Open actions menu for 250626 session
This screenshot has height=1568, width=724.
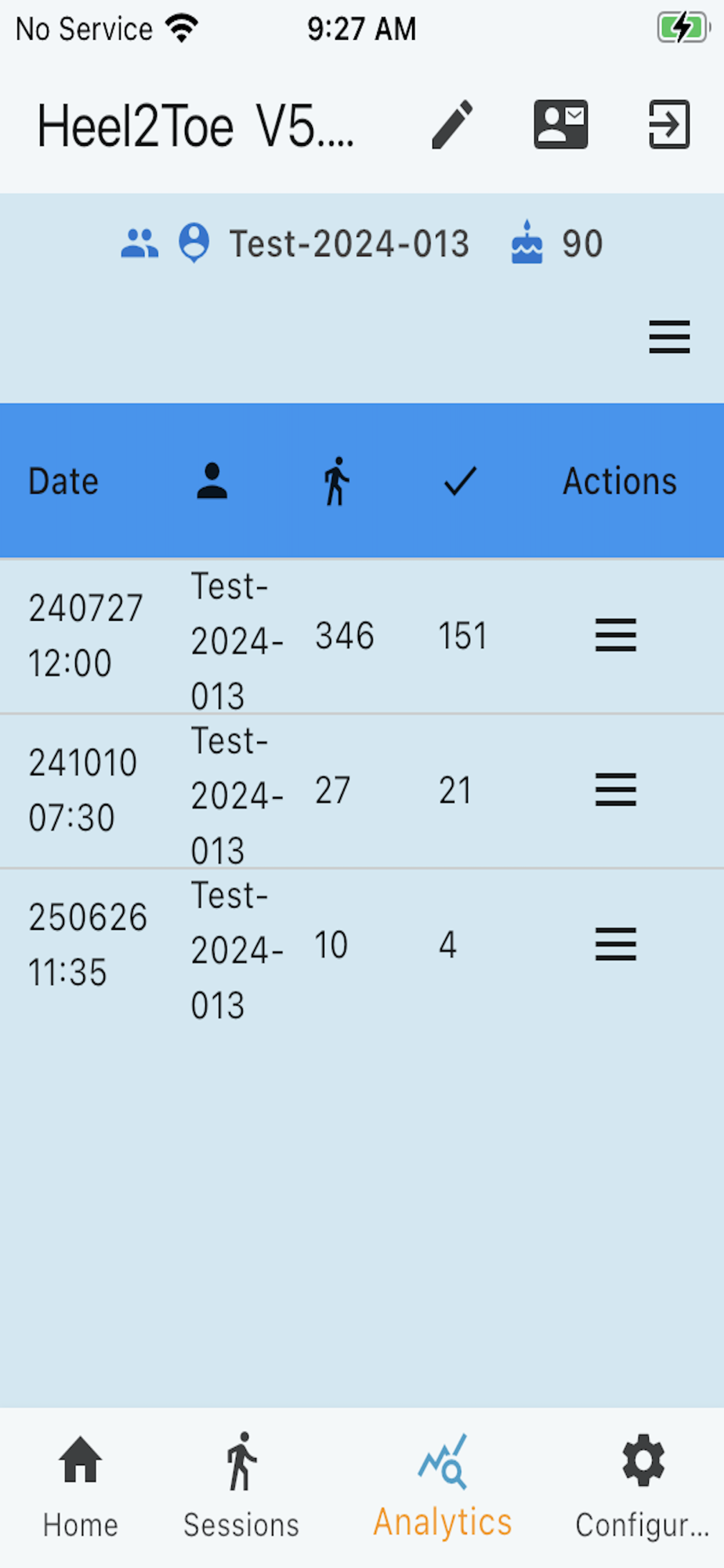[615, 944]
